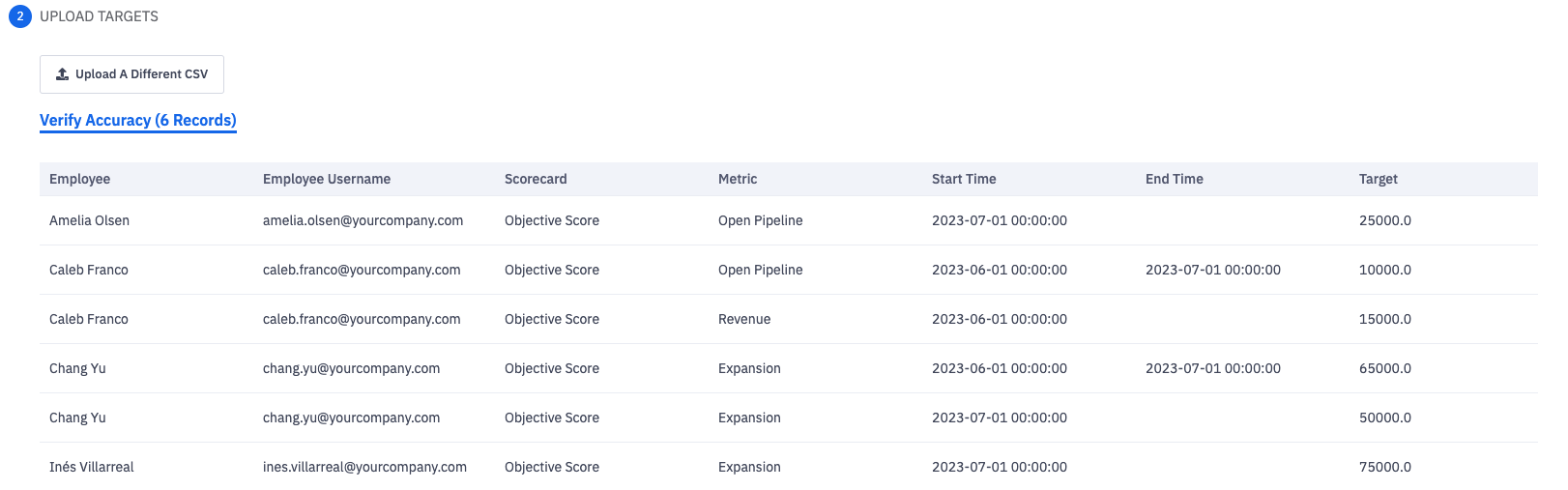
Task: Click amelia.olsen@yourcompany.com username cell
Action: pyautogui.click(x=363, y=220)
